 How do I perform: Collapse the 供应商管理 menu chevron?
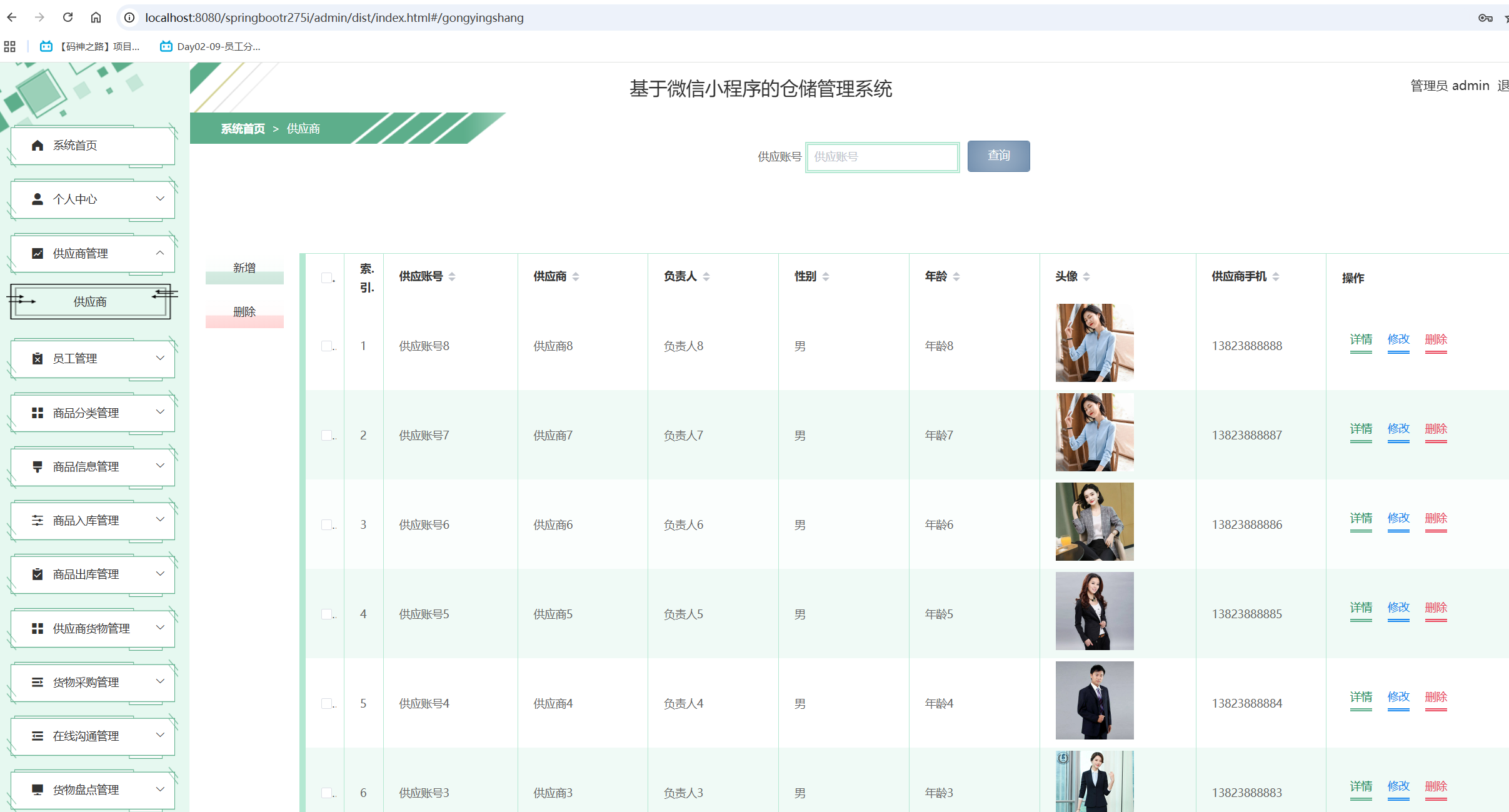pos(160,253)
